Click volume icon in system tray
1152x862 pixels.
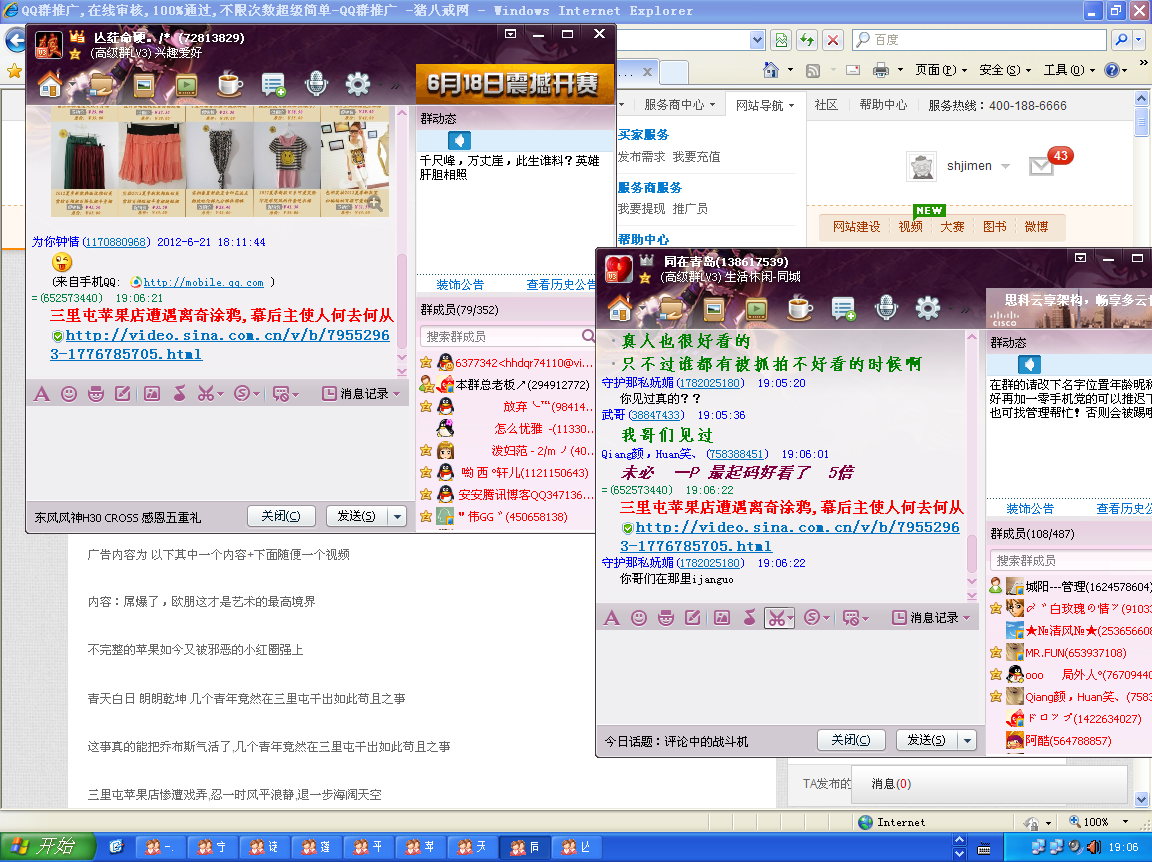coord(1094,847)
